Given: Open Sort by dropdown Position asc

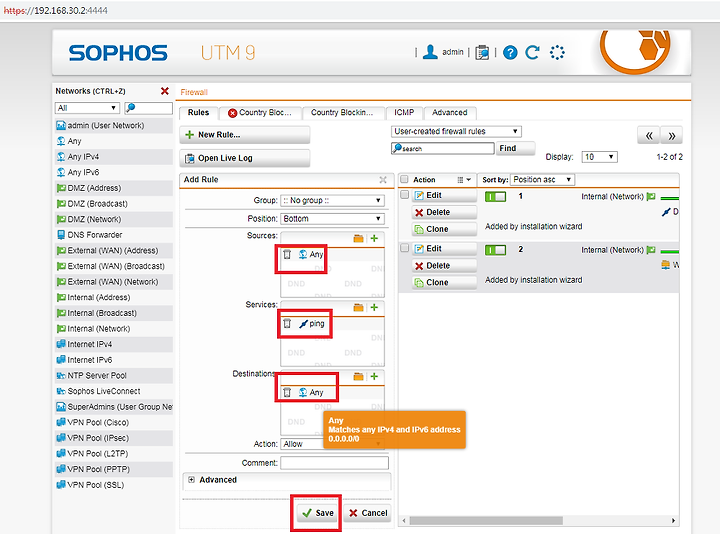Looking at the screenshot, I should tap(542, 180).
